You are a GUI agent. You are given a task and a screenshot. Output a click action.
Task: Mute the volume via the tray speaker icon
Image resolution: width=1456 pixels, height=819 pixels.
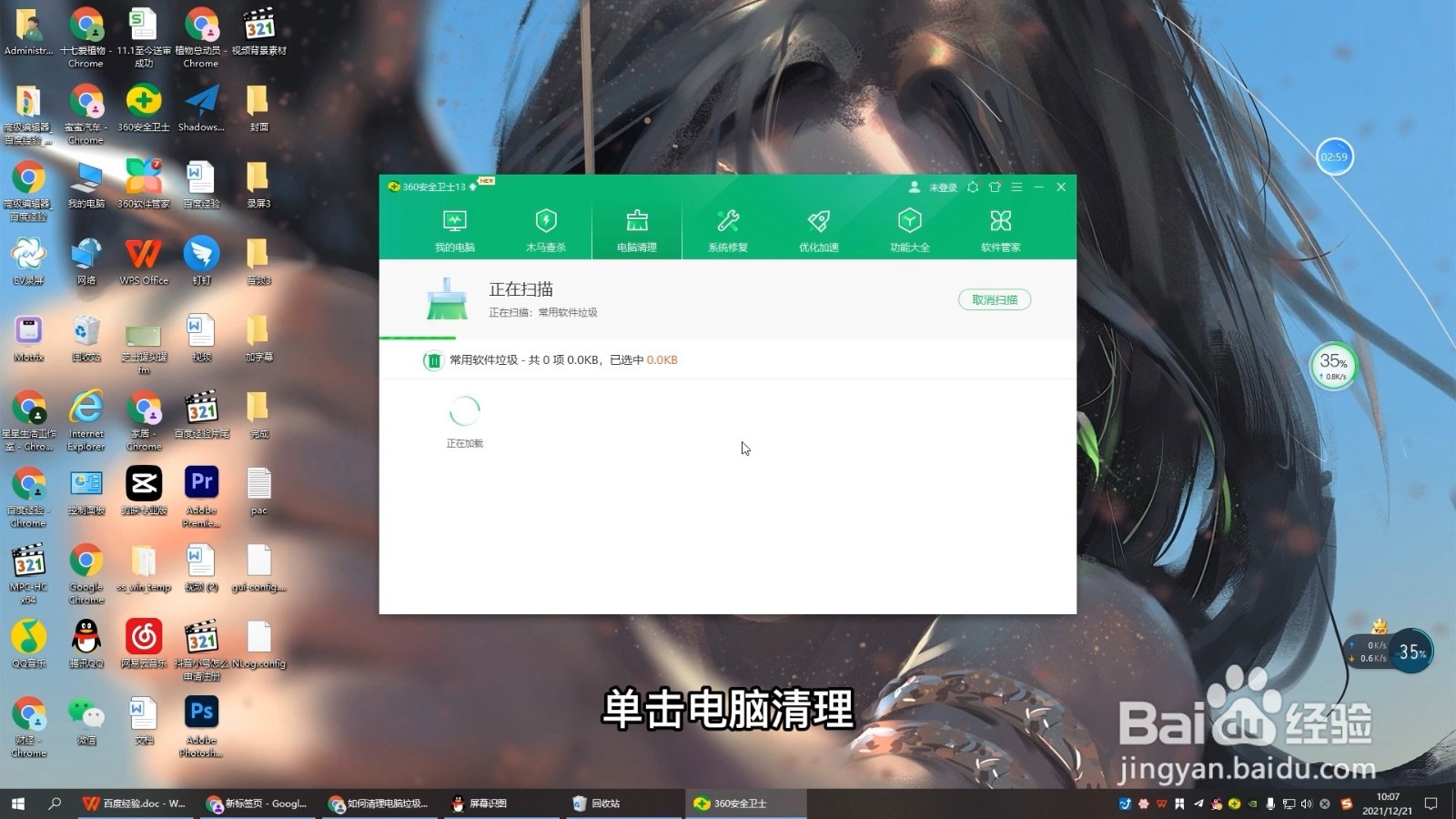(x=1308, y=804)
